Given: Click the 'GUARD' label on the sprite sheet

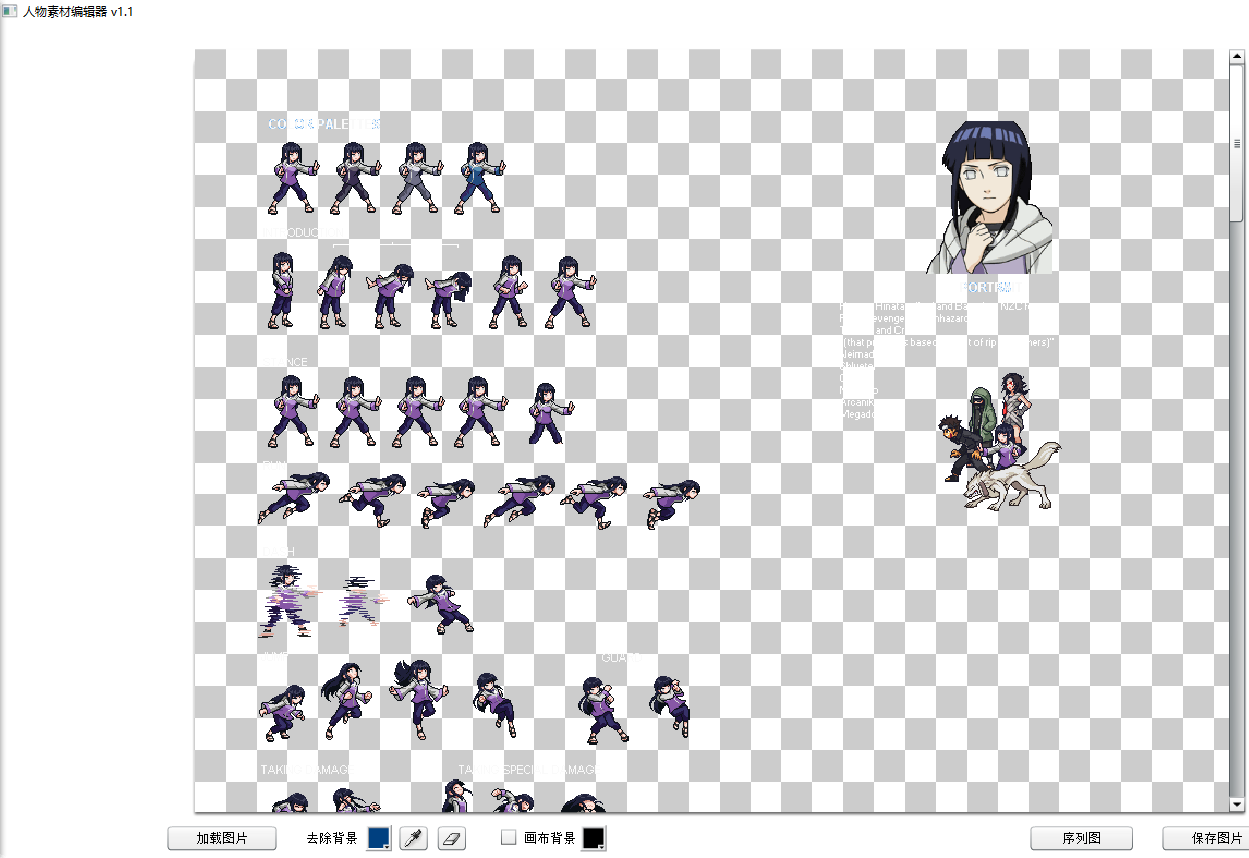Looking at the screenshot, I should click(620, 658).
